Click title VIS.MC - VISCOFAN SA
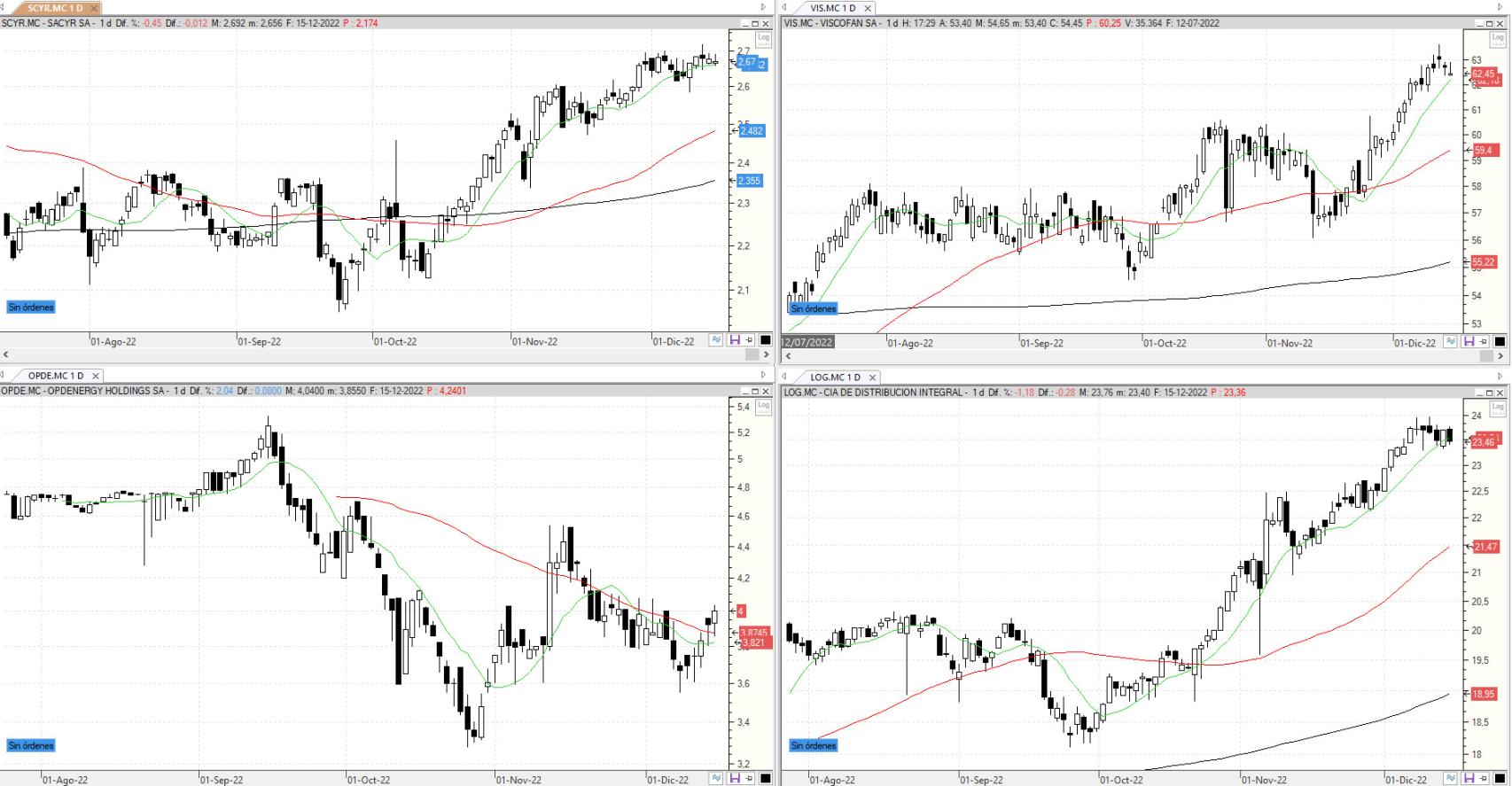 pyautogui.click(x=831, y=23)
